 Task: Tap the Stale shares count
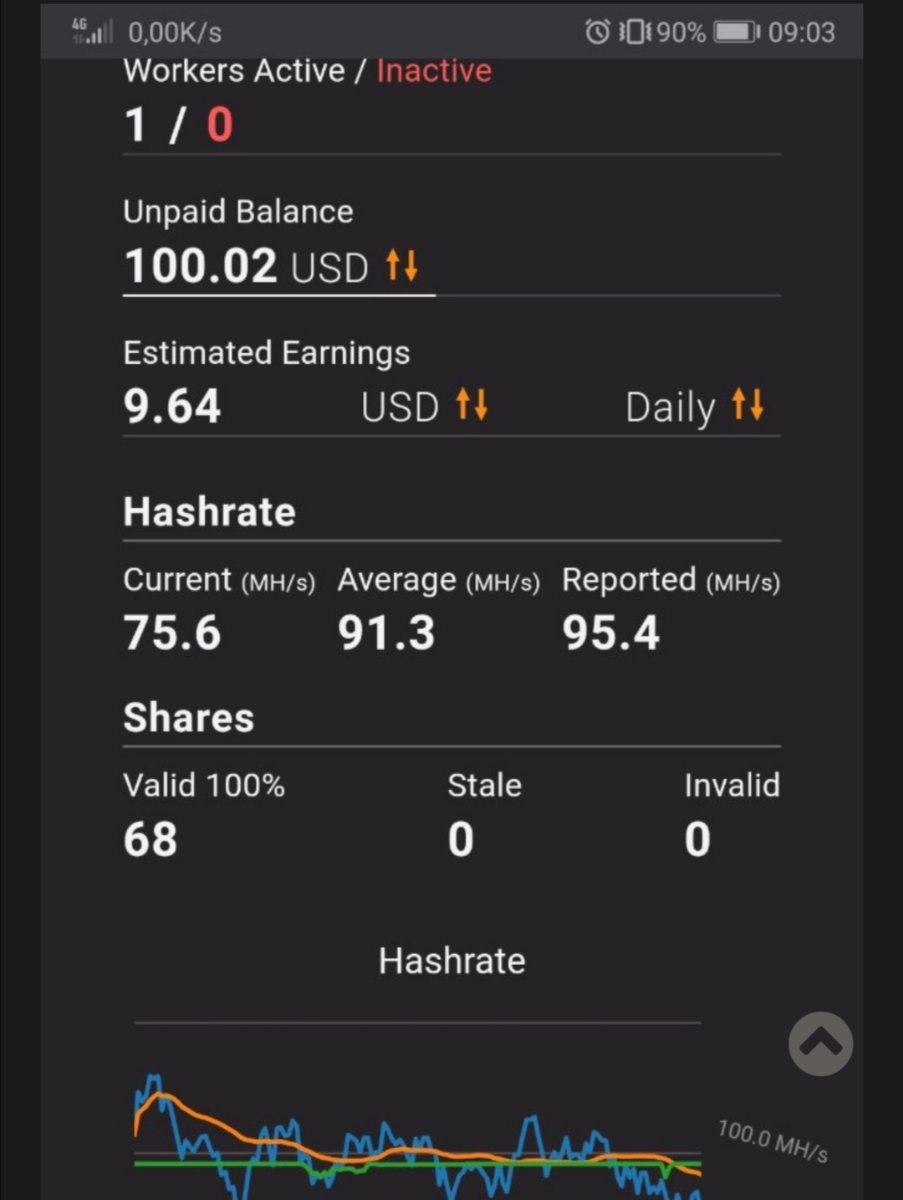[x=461, y=839]
